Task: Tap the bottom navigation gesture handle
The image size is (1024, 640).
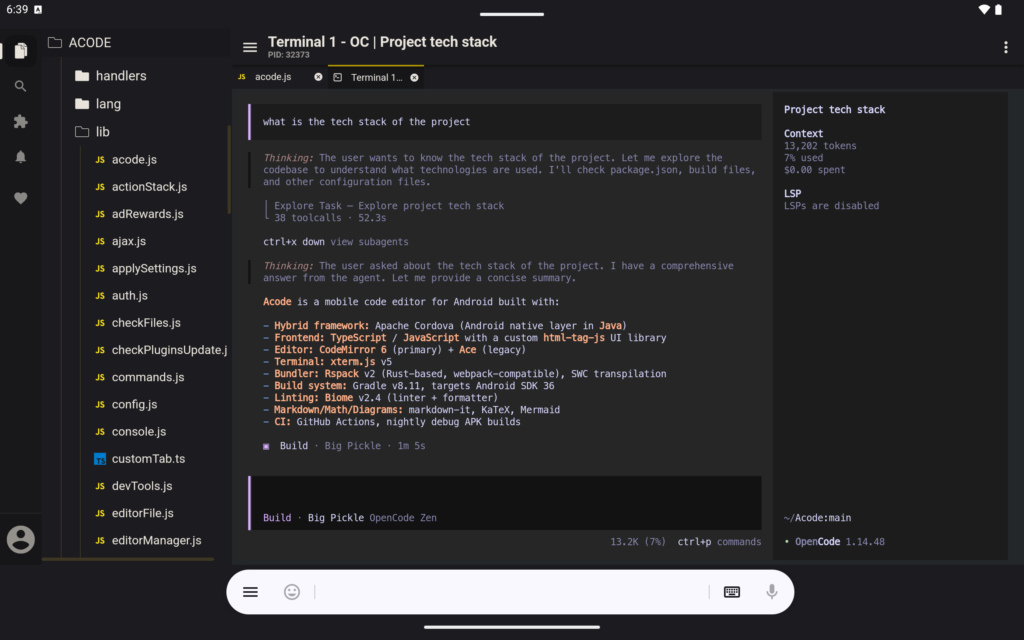Action: [x=512, y=627]
